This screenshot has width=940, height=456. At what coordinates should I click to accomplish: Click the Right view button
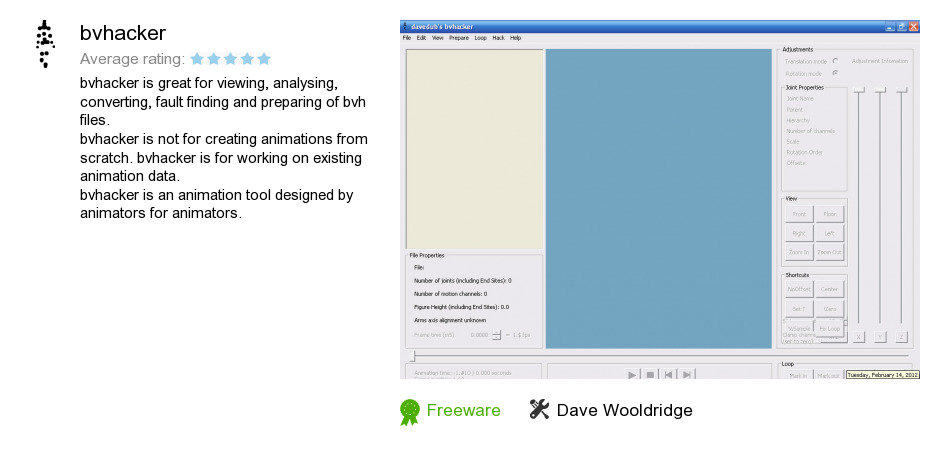coord(799,233)
